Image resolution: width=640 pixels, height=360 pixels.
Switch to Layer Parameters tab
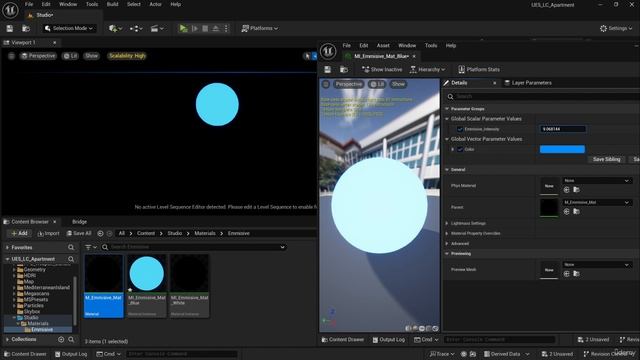point(528,83)
